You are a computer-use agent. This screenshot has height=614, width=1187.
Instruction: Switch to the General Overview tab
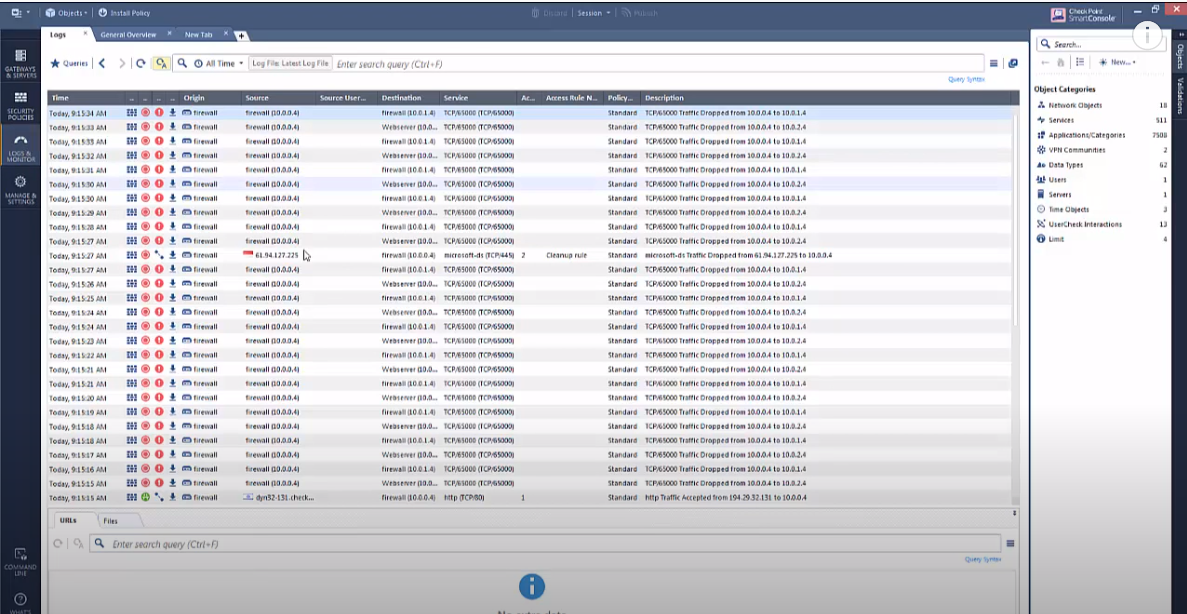[128, 34]
